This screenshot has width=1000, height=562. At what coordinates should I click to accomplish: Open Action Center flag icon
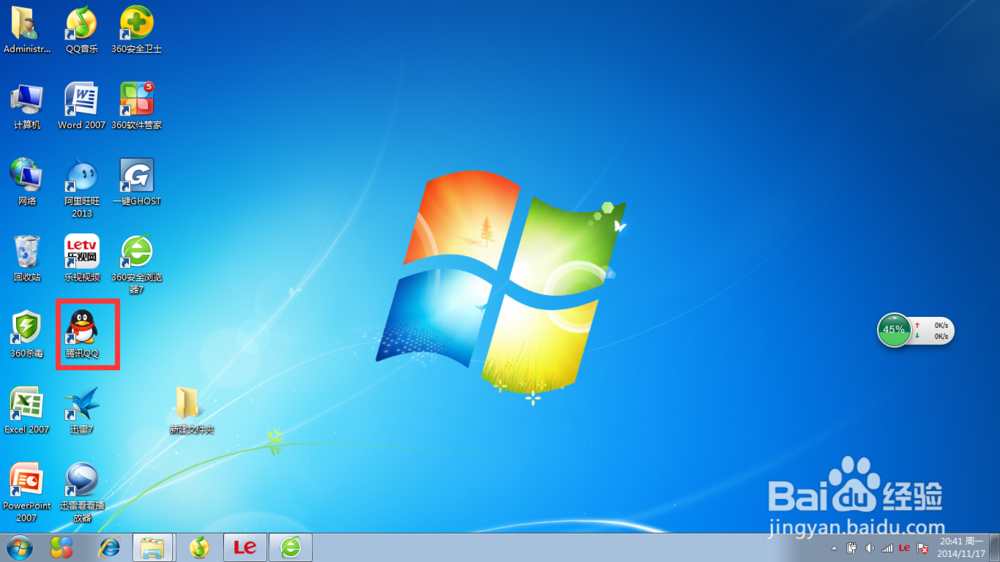click(x=922, y=548)
